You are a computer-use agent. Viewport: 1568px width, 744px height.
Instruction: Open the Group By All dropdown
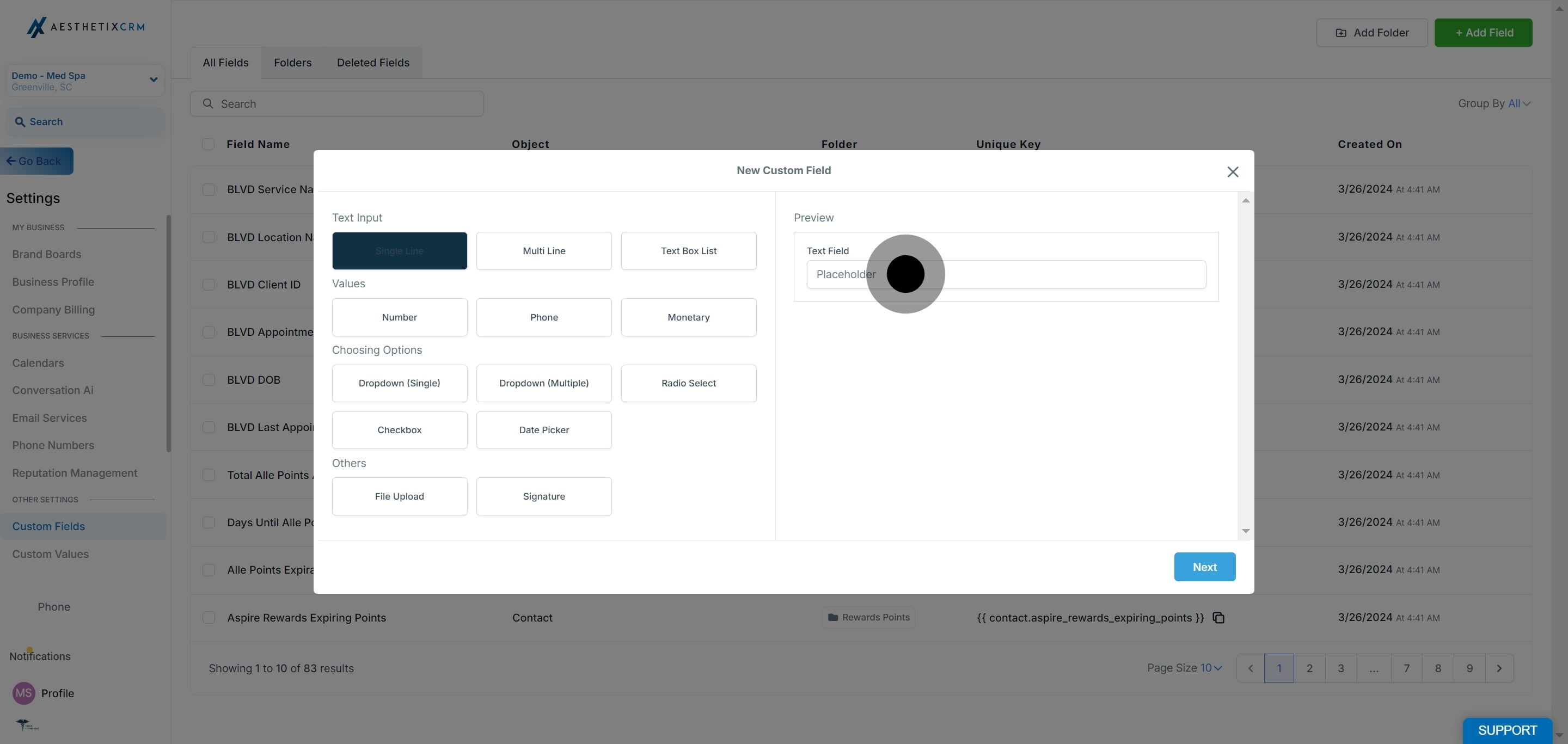pyautogui.click(x=1518, y=103)
